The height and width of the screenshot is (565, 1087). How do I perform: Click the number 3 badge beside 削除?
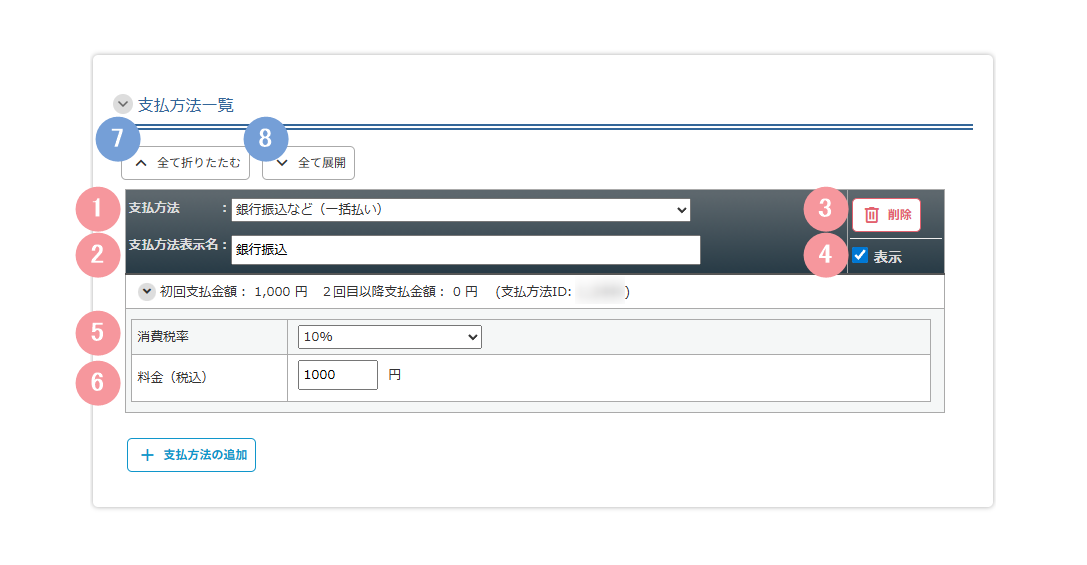[825, 209]
